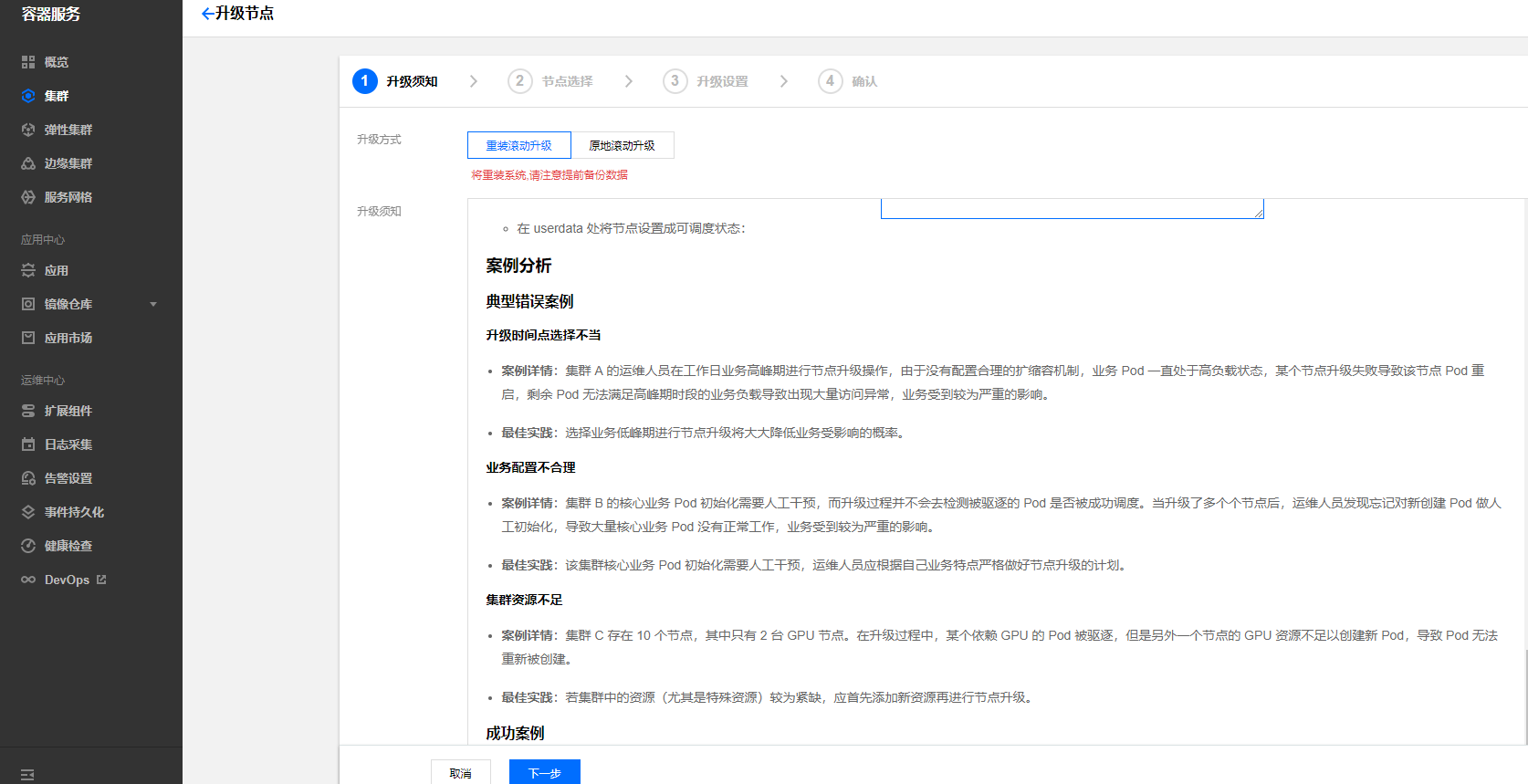
Task: Click the 概览 overview icon in sidebar
Action: [x=28, y=62]
